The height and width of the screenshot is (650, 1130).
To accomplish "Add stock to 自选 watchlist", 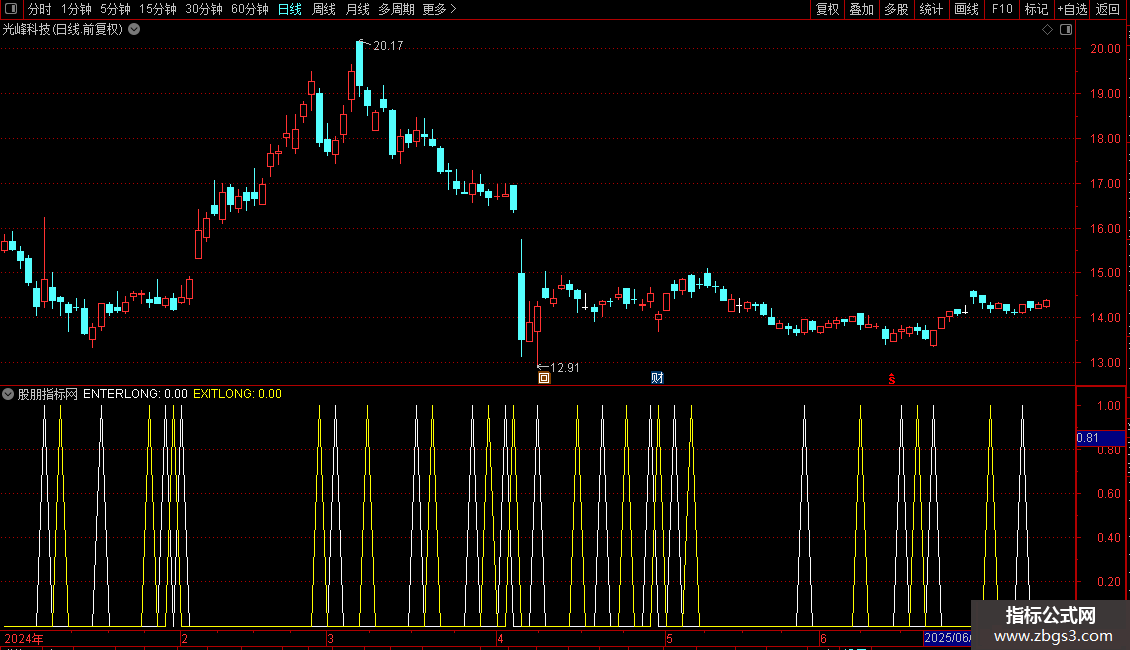I will click(x=1072, y=9).
